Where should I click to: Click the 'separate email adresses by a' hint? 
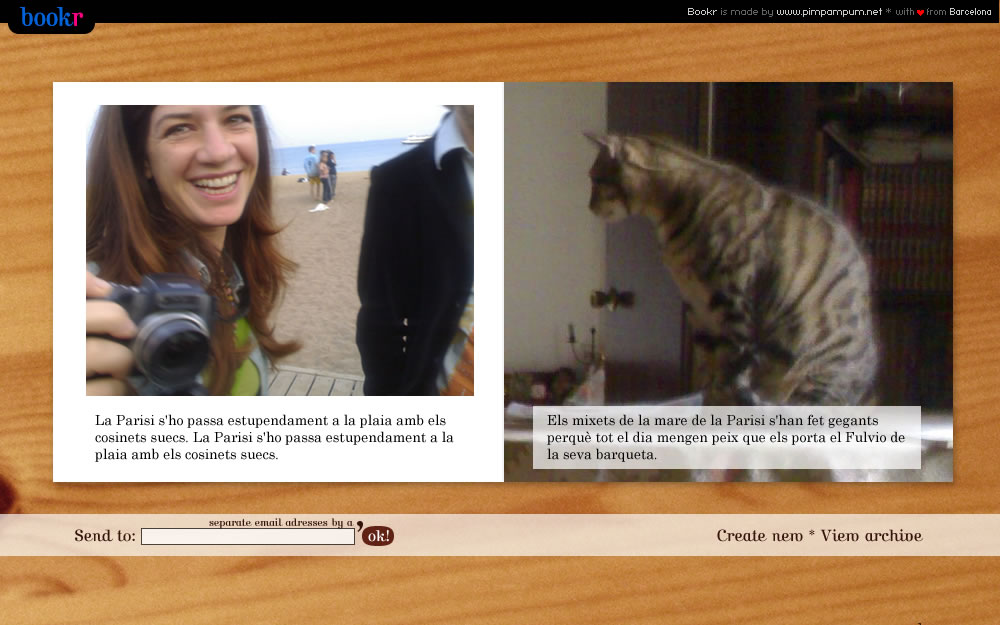tap(281, 522)
